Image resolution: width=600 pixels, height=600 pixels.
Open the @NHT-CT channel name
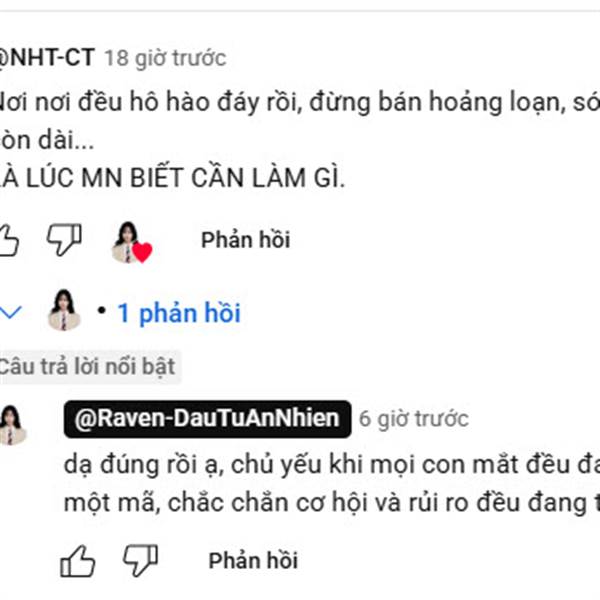coord(46,58)
